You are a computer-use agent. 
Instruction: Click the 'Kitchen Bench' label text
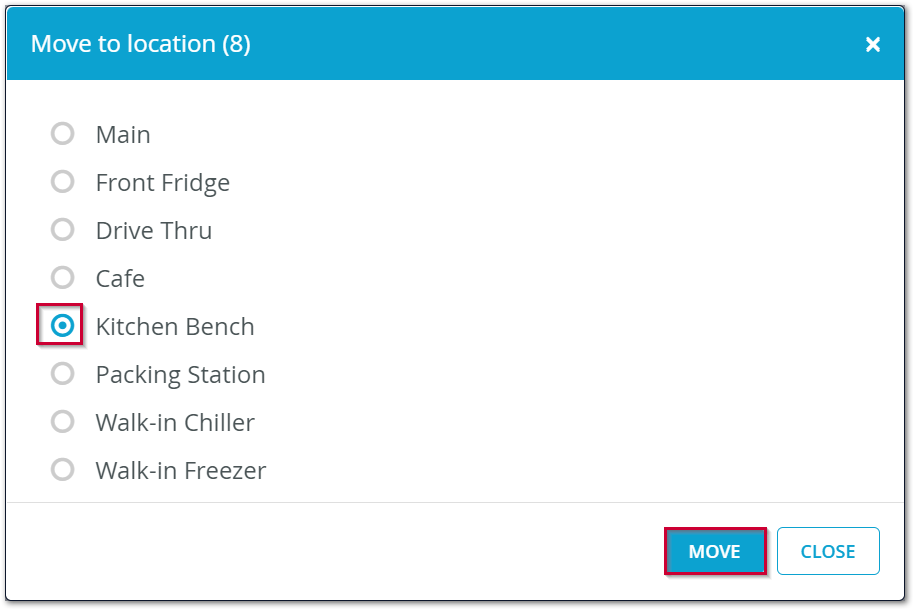pyautogui.click(x=175, y=326)
